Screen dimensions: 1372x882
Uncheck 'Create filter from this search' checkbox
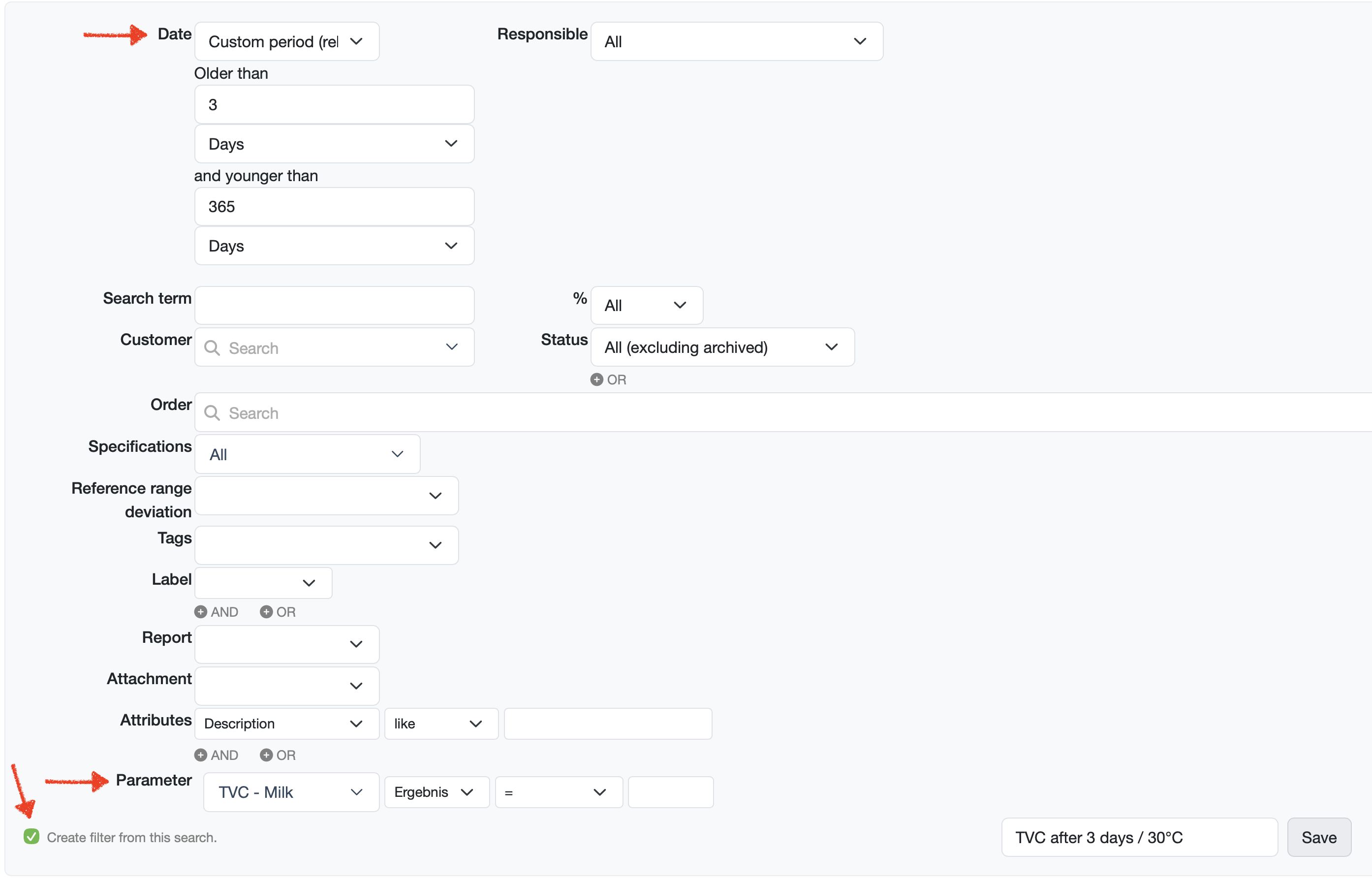(x=31, y=837)
